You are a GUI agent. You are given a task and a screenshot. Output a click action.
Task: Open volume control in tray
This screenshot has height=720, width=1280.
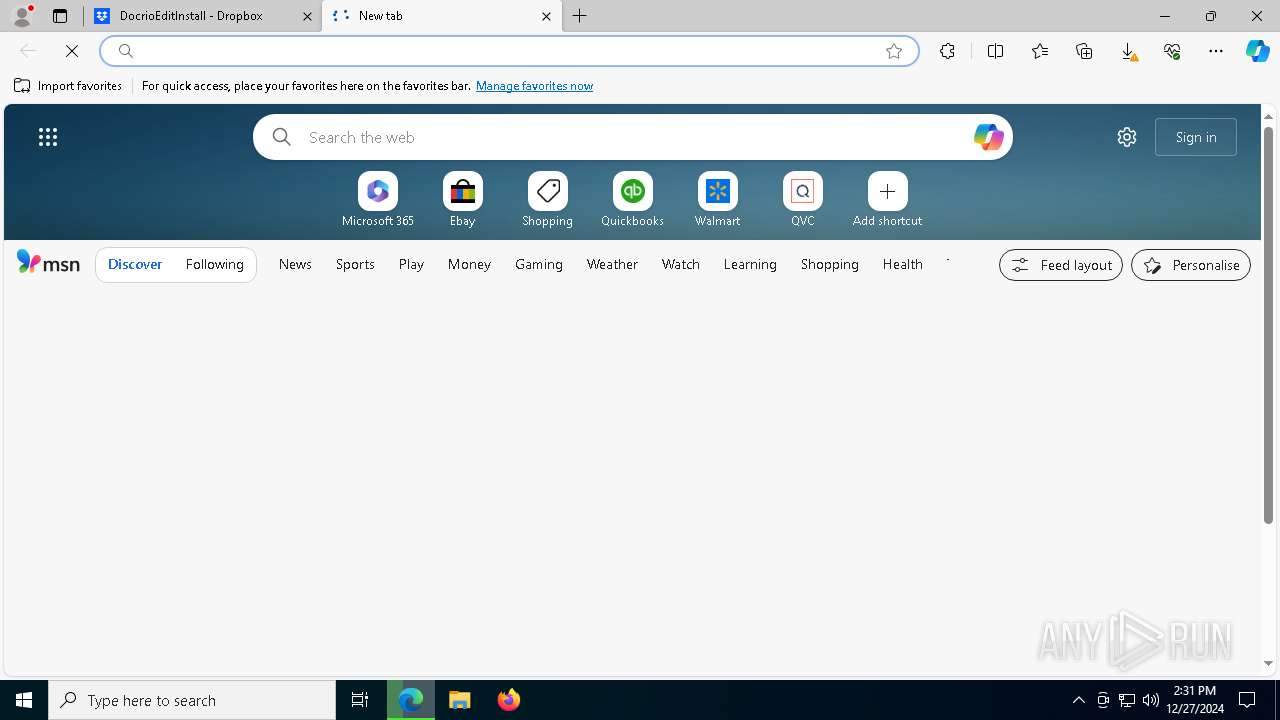[1151, 700]
